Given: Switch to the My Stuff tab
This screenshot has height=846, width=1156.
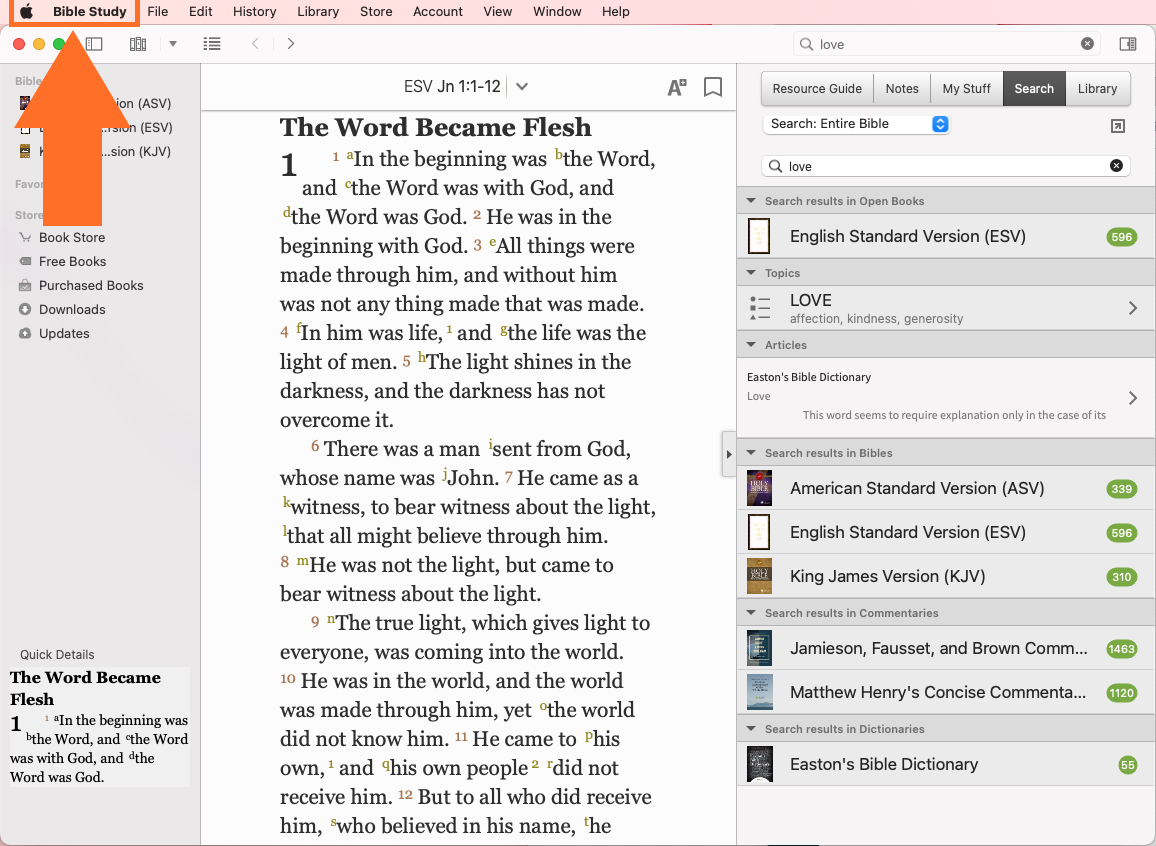Looking at the screenshot, I should pos(967,88).
